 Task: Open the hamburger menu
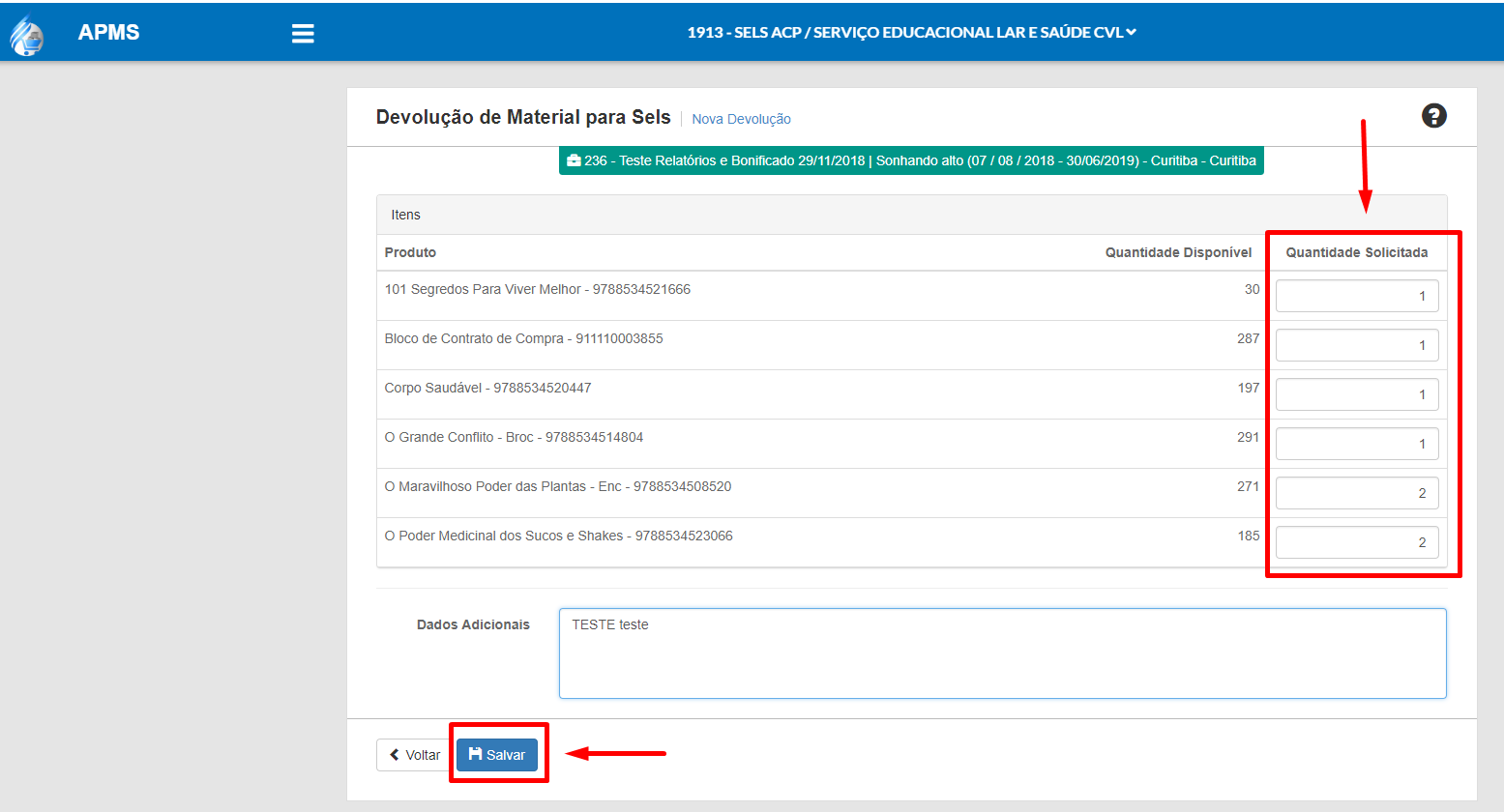[303, 34]
